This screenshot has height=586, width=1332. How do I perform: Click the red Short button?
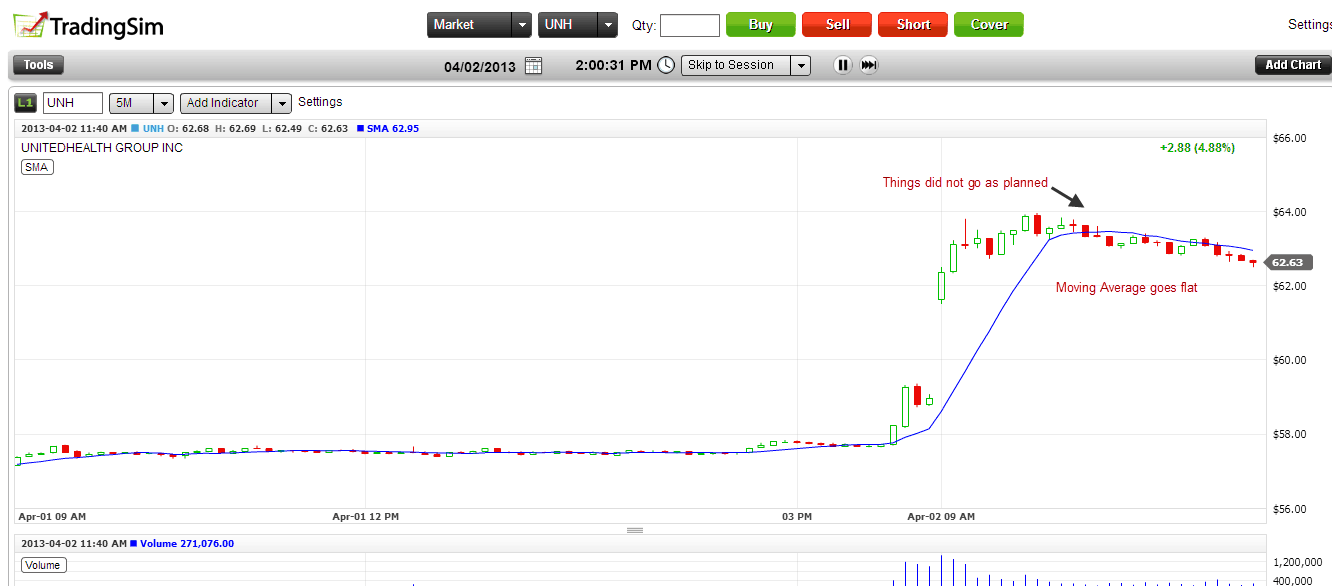(913, 25)
